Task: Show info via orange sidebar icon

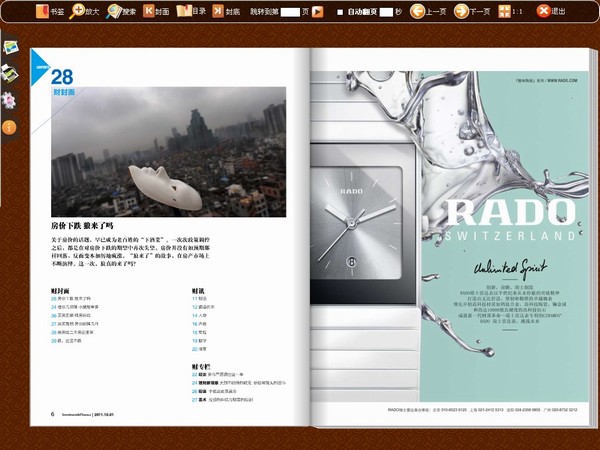Action: coord(9,127)
